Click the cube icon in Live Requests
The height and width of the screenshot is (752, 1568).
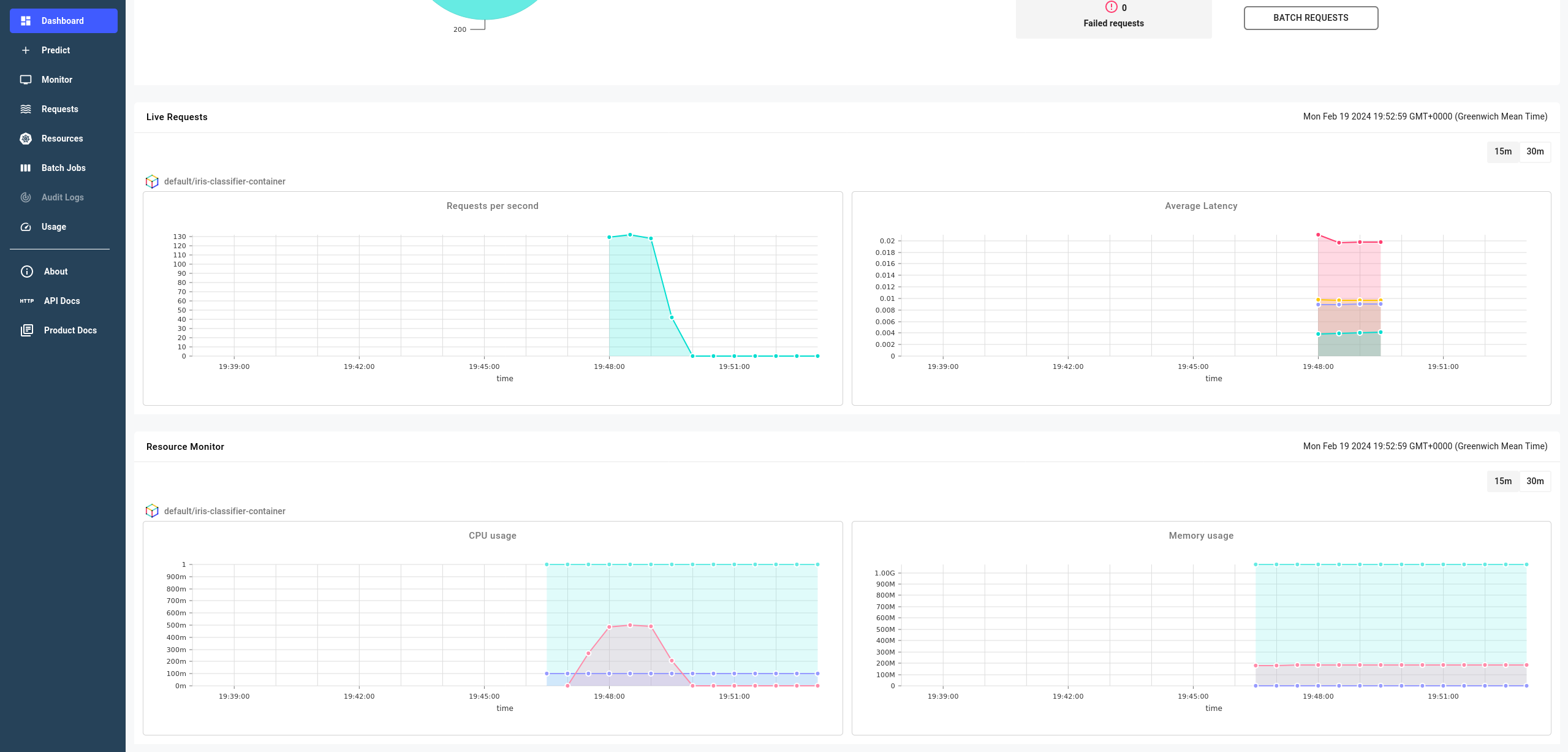[x=152, y=181]
